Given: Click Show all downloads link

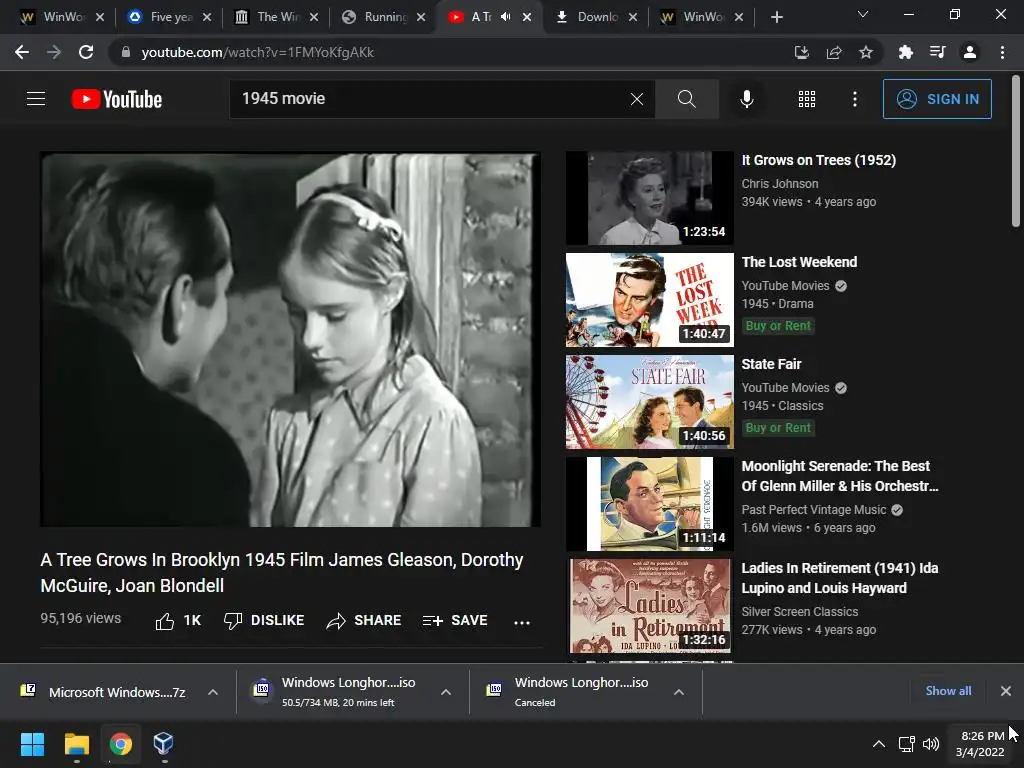Looking at the screenshot, I should pos(948,691).
